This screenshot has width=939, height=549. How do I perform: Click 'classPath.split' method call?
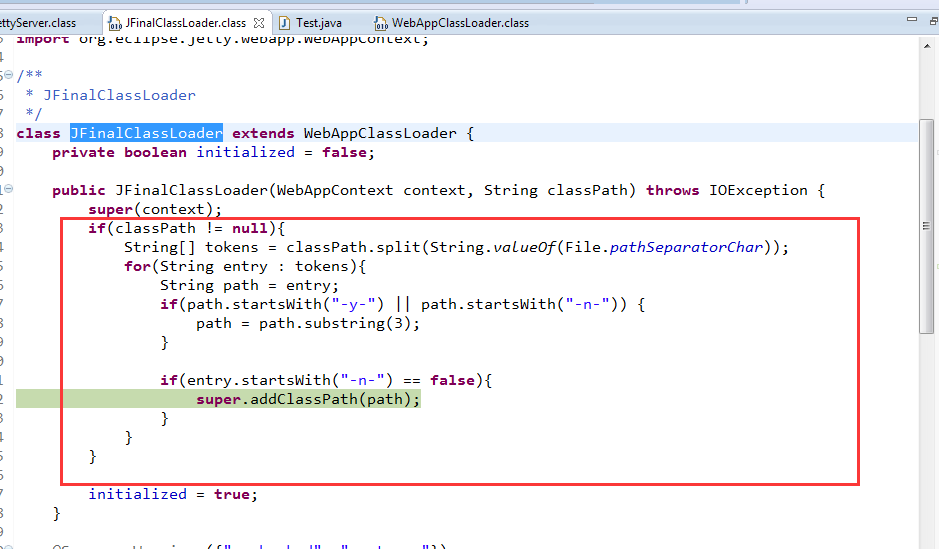(353, 247)
